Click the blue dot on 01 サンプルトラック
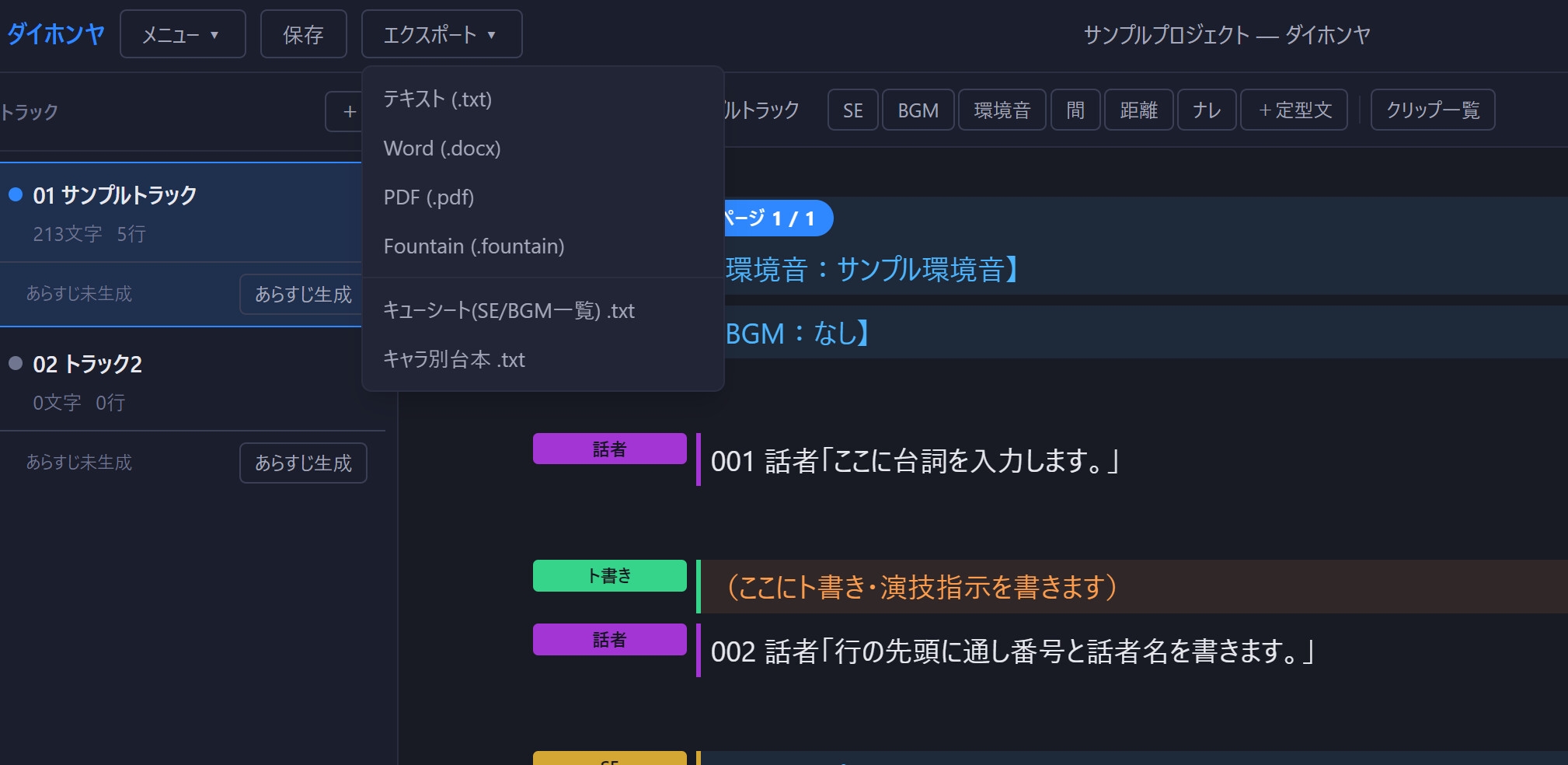 coord(16,194)
